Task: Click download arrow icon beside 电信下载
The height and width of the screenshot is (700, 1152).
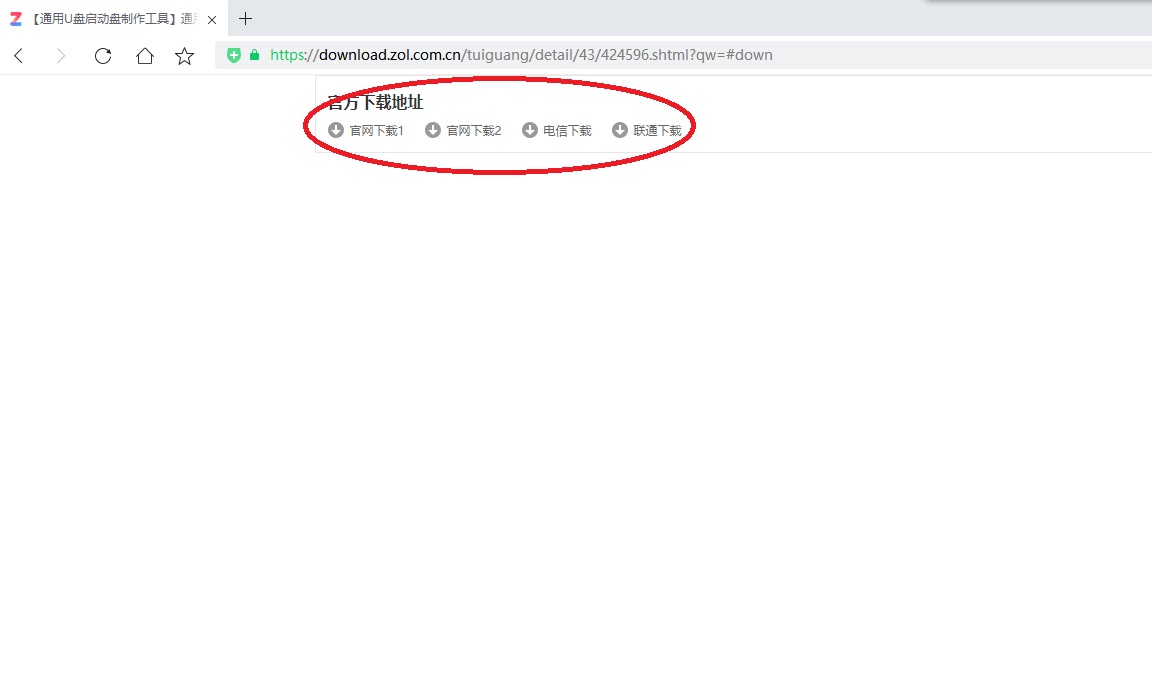Action: [530, 130]
